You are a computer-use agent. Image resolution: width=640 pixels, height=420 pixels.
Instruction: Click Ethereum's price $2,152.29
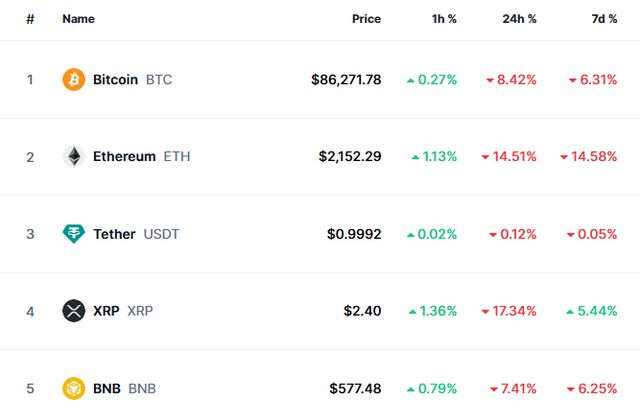(x=350, y=156)
